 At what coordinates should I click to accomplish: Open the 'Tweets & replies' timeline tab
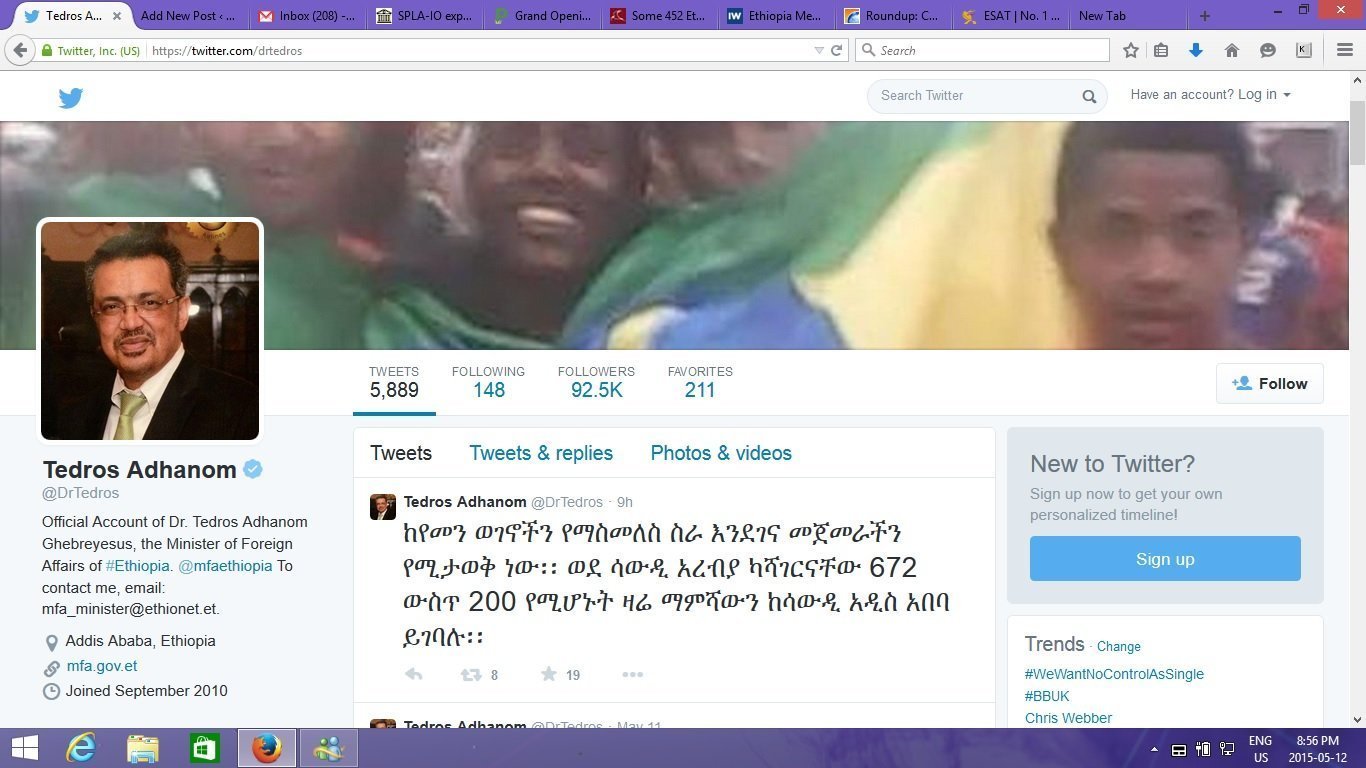pos(541,453)
